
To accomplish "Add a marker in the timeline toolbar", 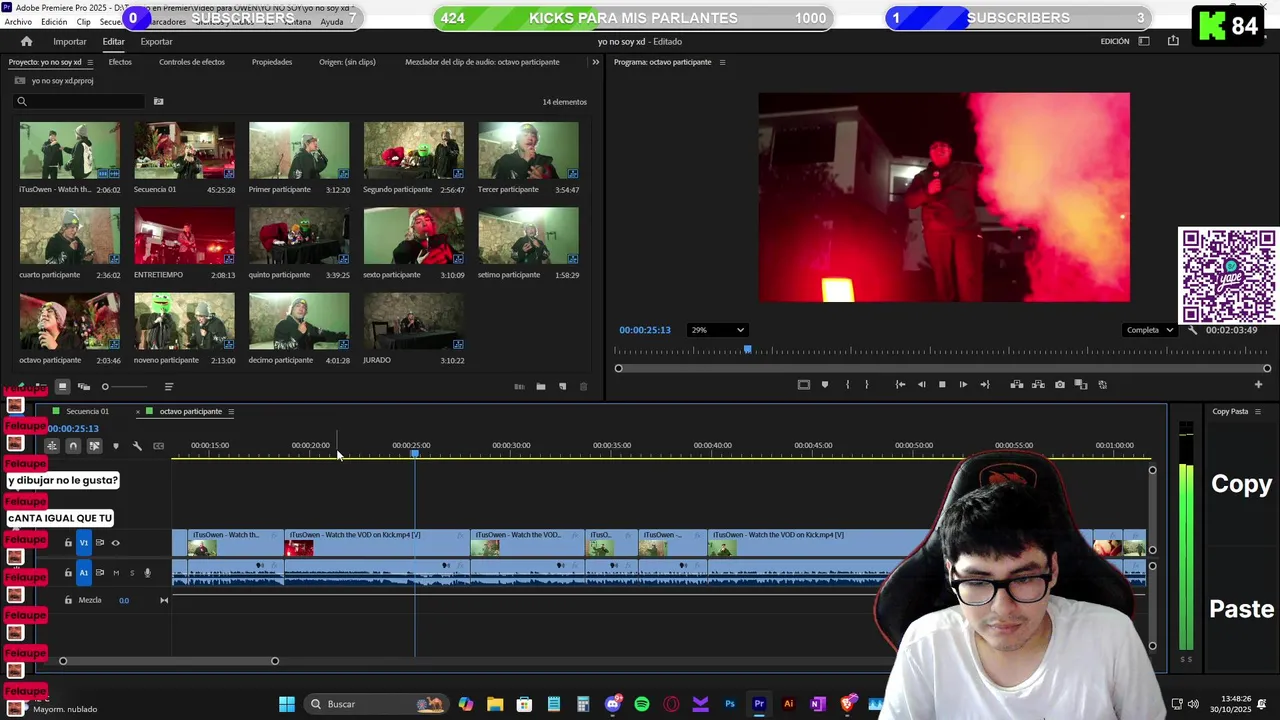I will [116, 446].
